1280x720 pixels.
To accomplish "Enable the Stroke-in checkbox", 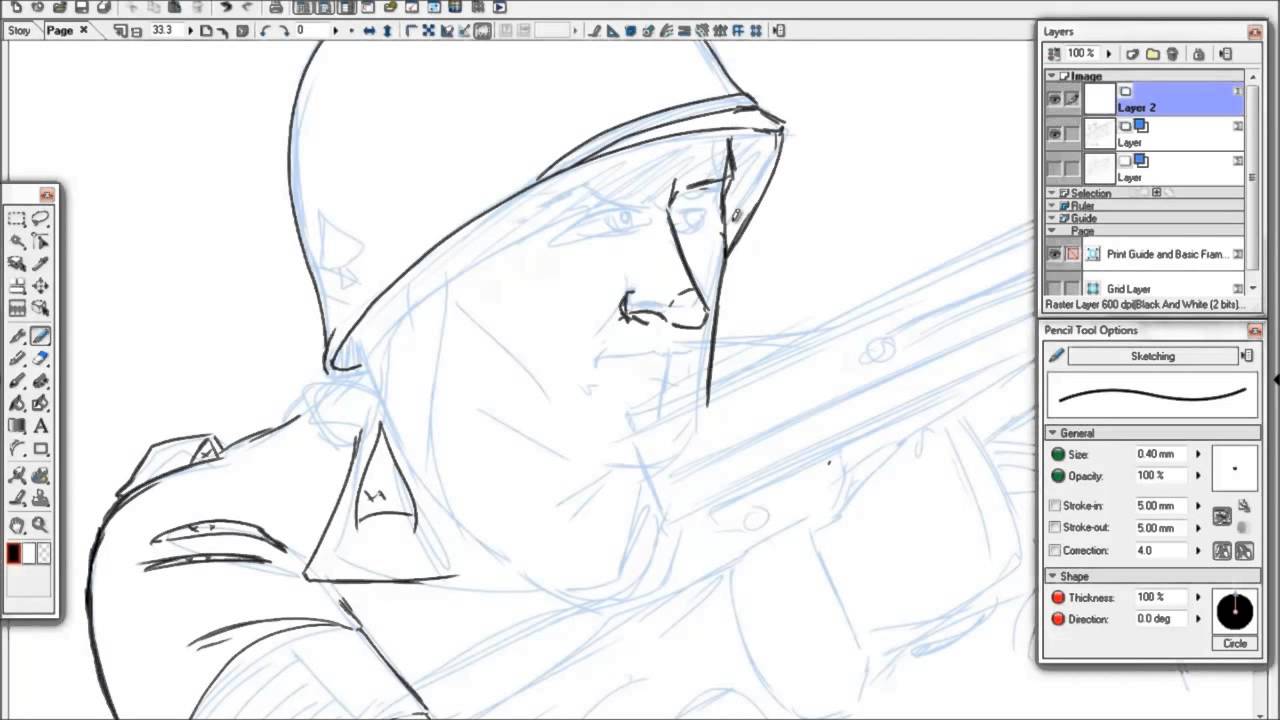I will pos(1054,506).
